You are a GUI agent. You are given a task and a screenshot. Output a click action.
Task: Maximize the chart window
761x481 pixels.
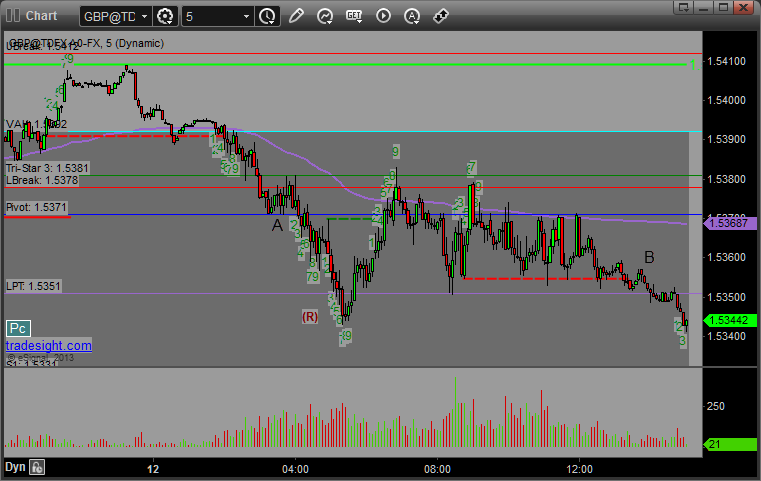pos(724,7)
